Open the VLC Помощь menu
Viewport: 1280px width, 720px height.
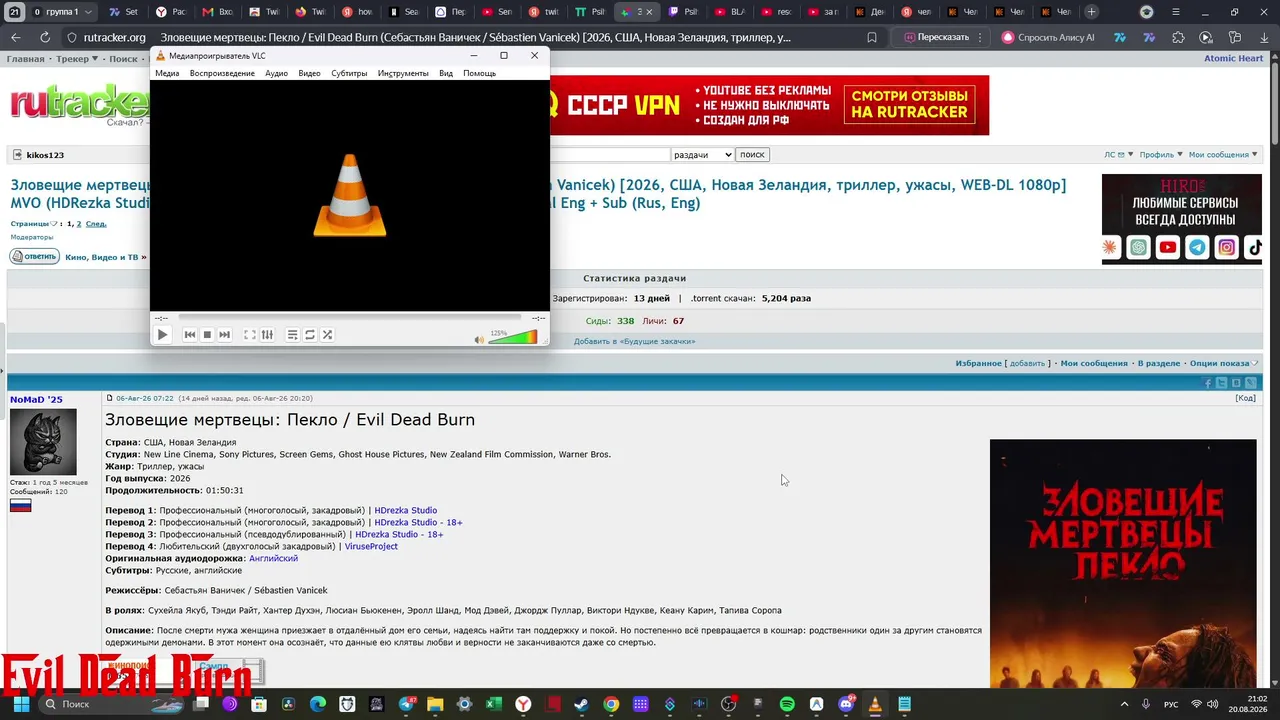coord(479,73)
